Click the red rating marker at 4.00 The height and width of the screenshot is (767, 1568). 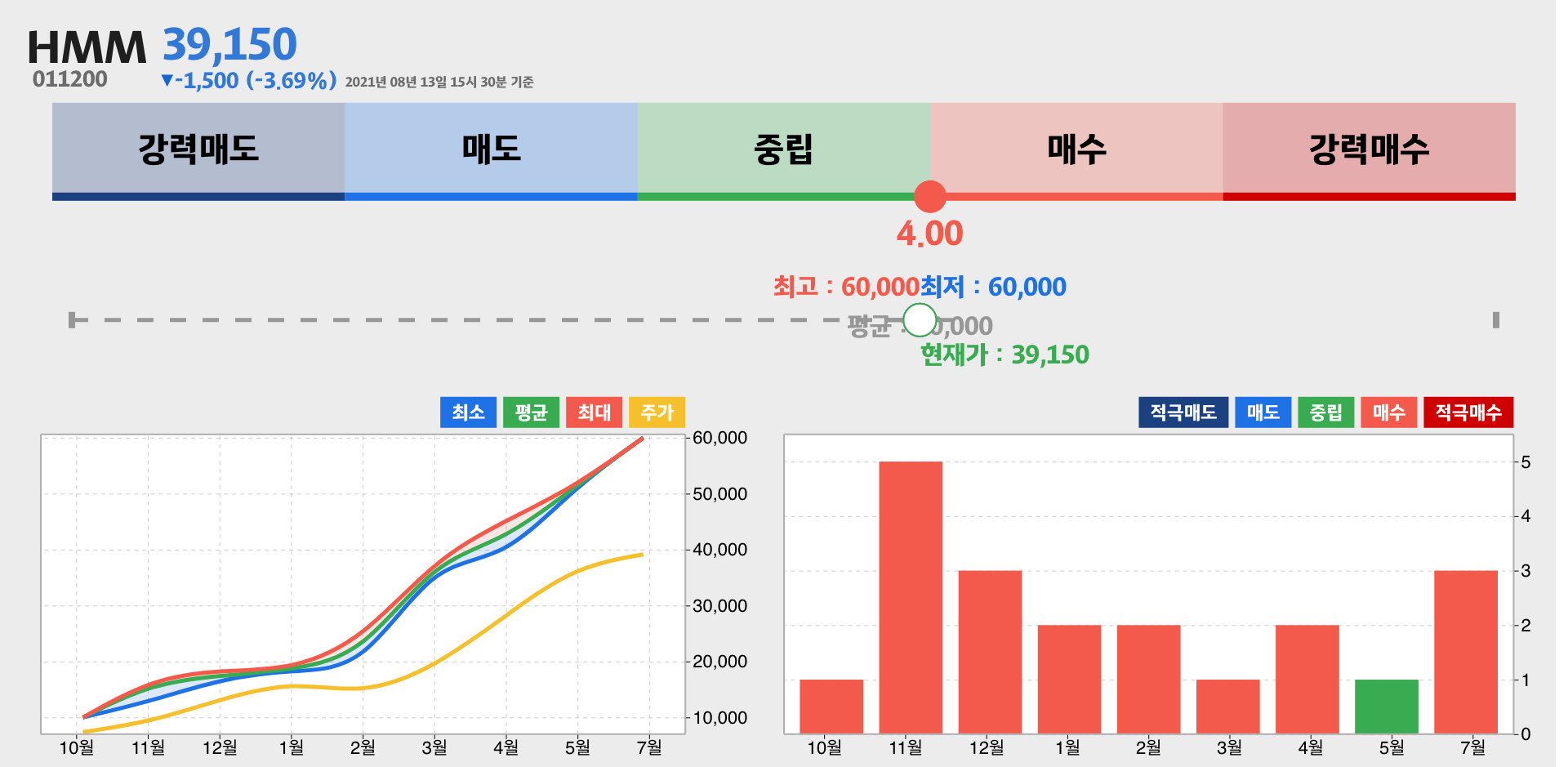point(930,197)
